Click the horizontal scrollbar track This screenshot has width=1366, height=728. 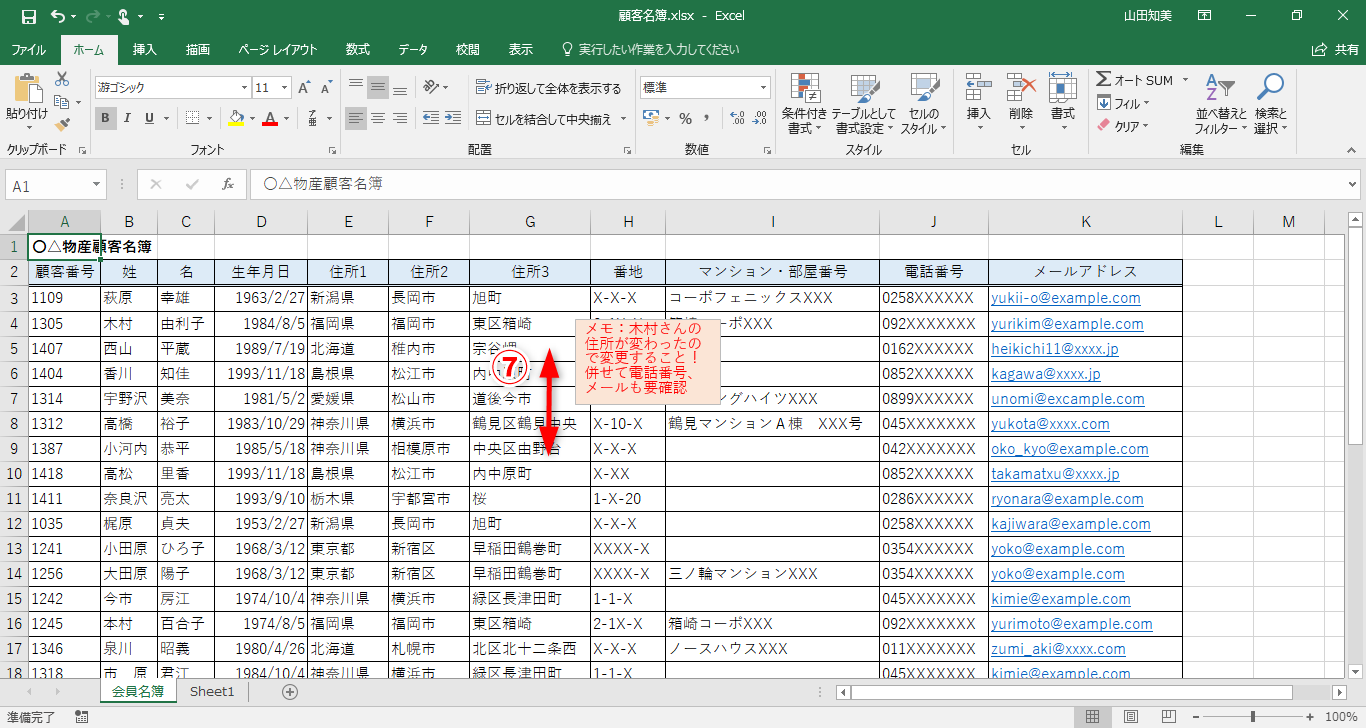click(1091, 692)
